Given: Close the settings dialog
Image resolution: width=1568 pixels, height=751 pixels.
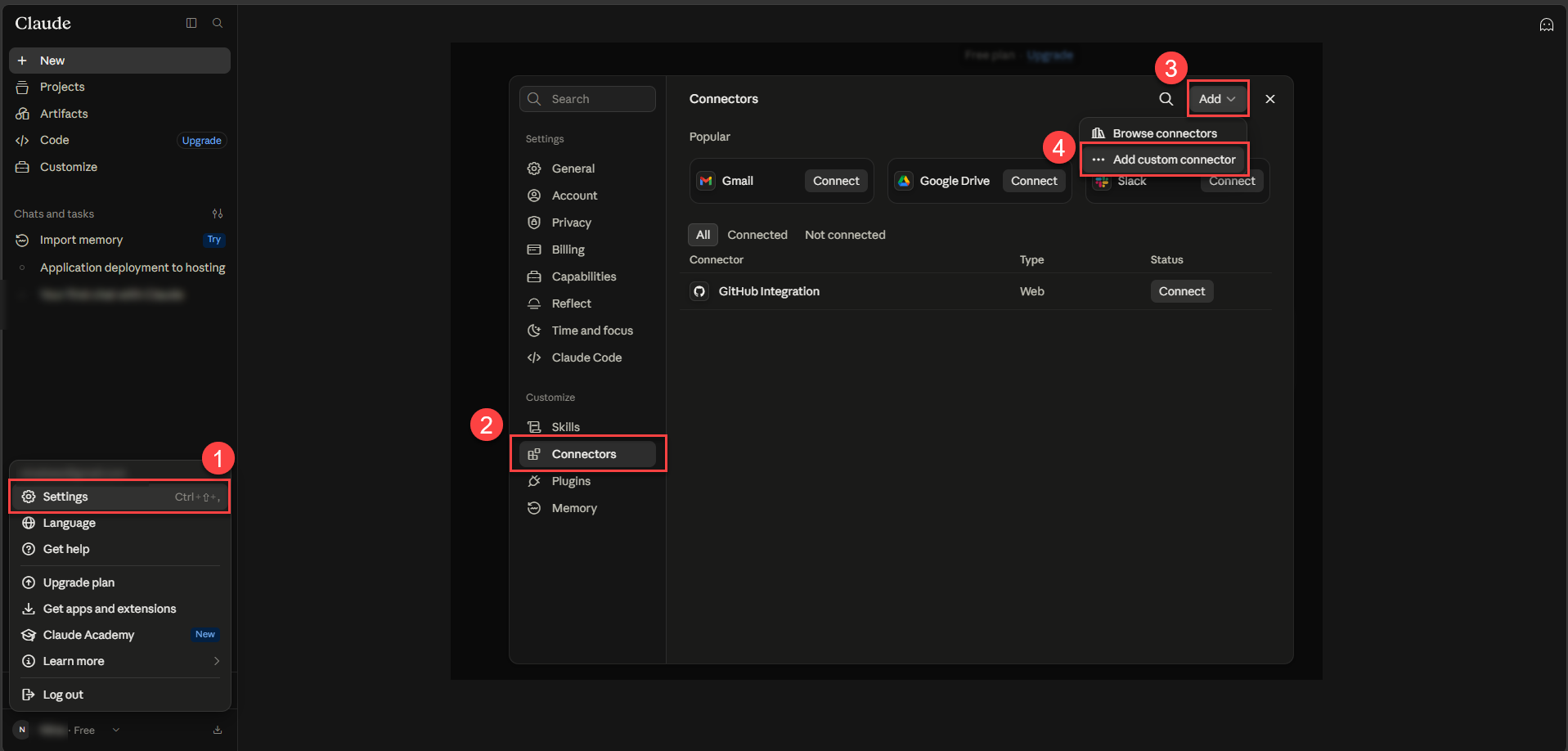Looking at the screenshot, I should (1270, 99).
